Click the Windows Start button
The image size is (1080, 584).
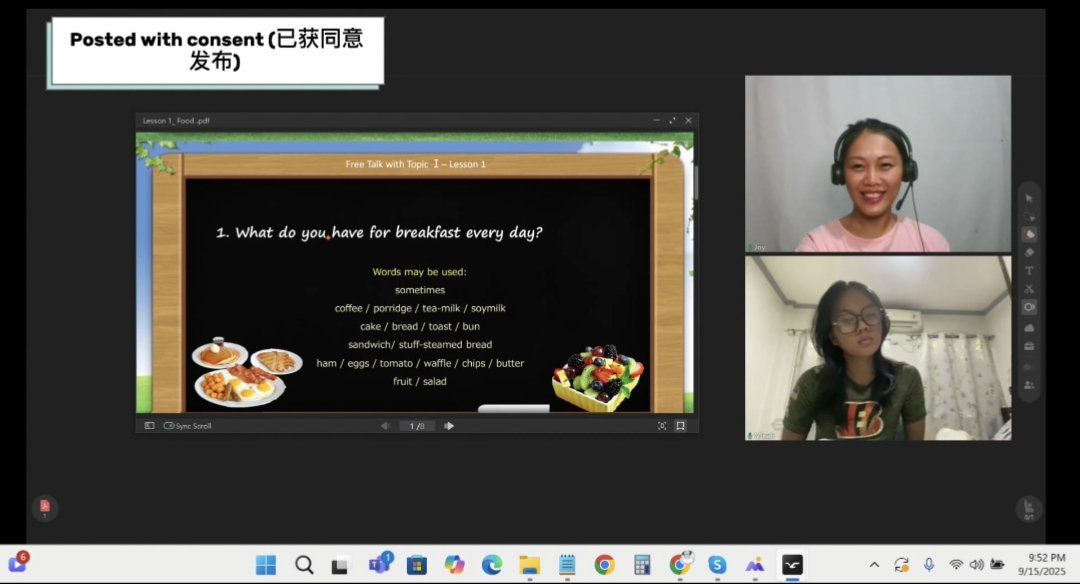point(266,565)
